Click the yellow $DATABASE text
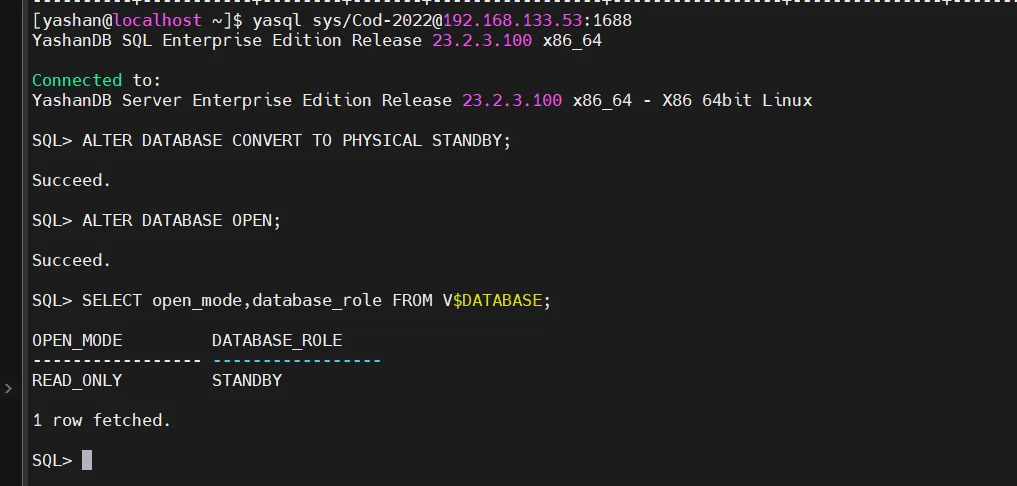The image size is (1017, 486). pyautogui.click(x=497, y=300)
